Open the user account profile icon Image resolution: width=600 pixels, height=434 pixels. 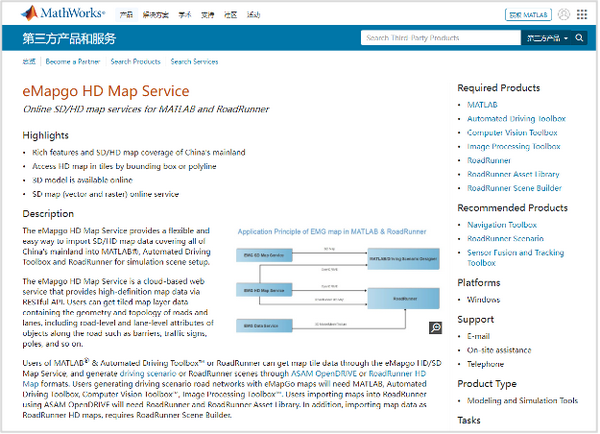(565, 15)
